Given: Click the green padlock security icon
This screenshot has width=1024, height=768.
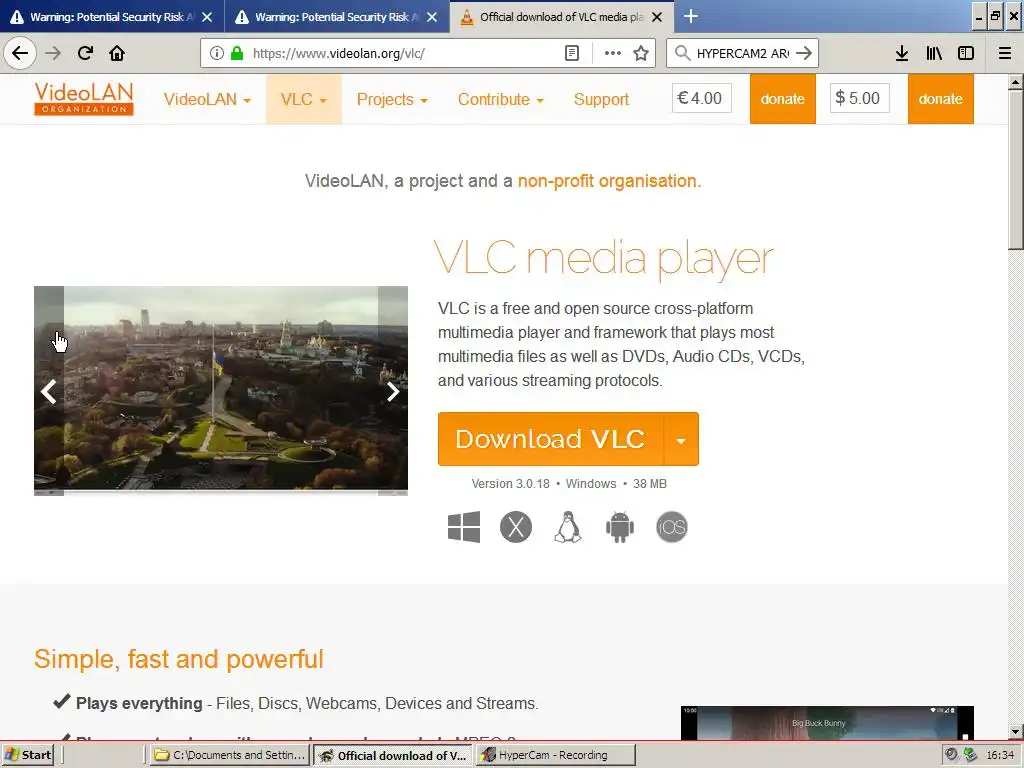Looking at the screenshot, I should 237,53.
